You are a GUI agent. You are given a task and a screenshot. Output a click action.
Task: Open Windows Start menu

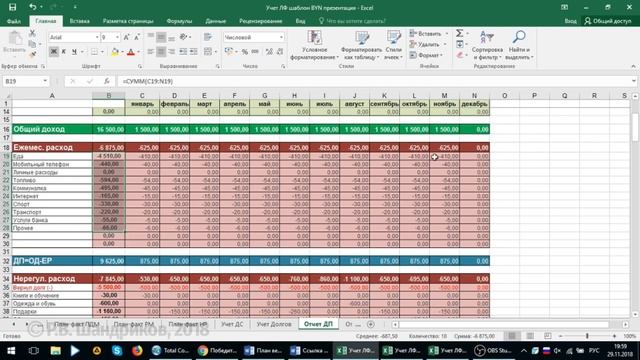click(11, 350)
